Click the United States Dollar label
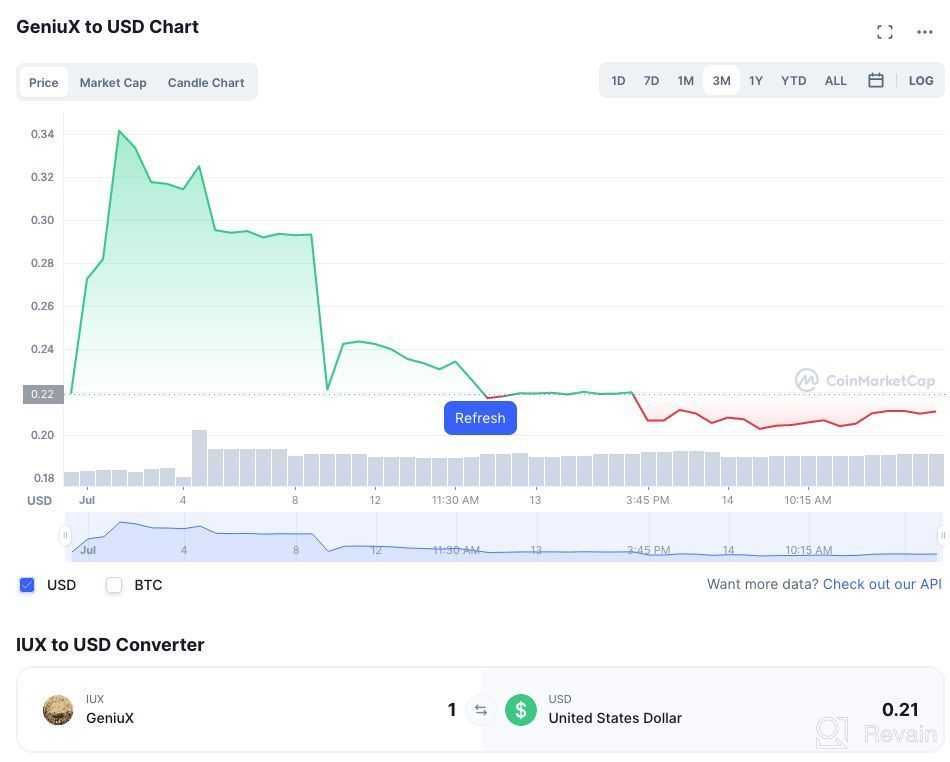This screenshot has width=950, height=762. point(615,718)
